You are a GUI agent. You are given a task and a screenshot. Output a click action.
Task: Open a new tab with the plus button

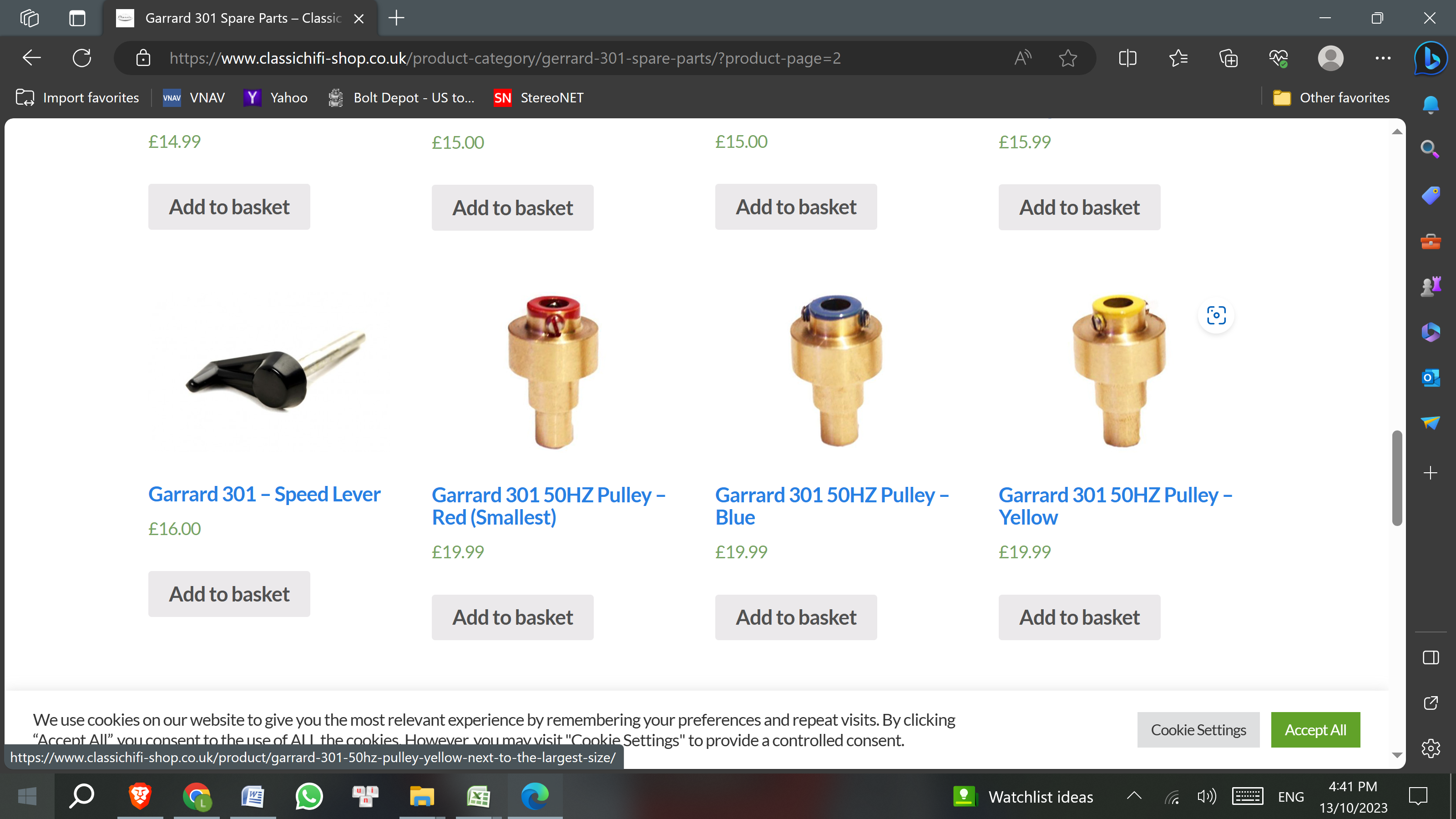coord(396,18)
